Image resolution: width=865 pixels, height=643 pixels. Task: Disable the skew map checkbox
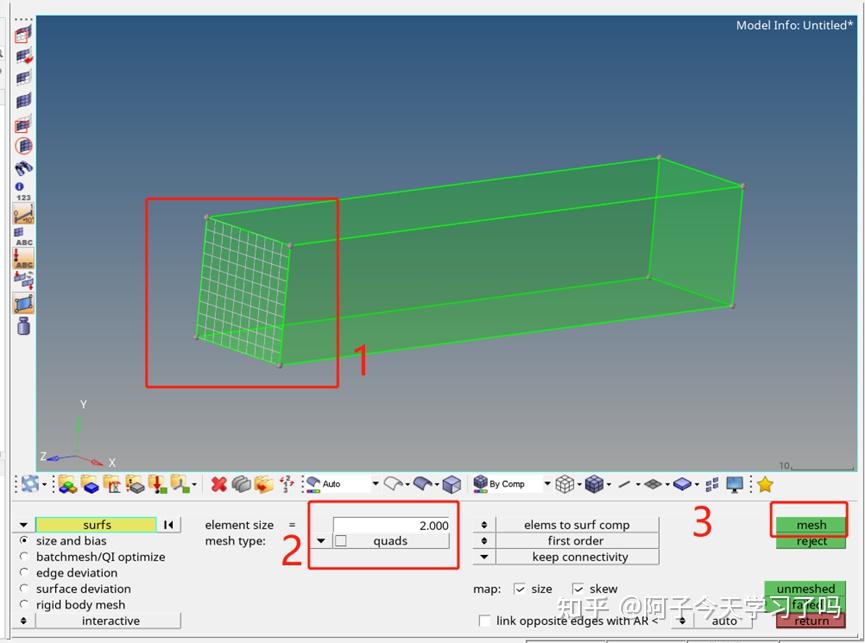578,588
